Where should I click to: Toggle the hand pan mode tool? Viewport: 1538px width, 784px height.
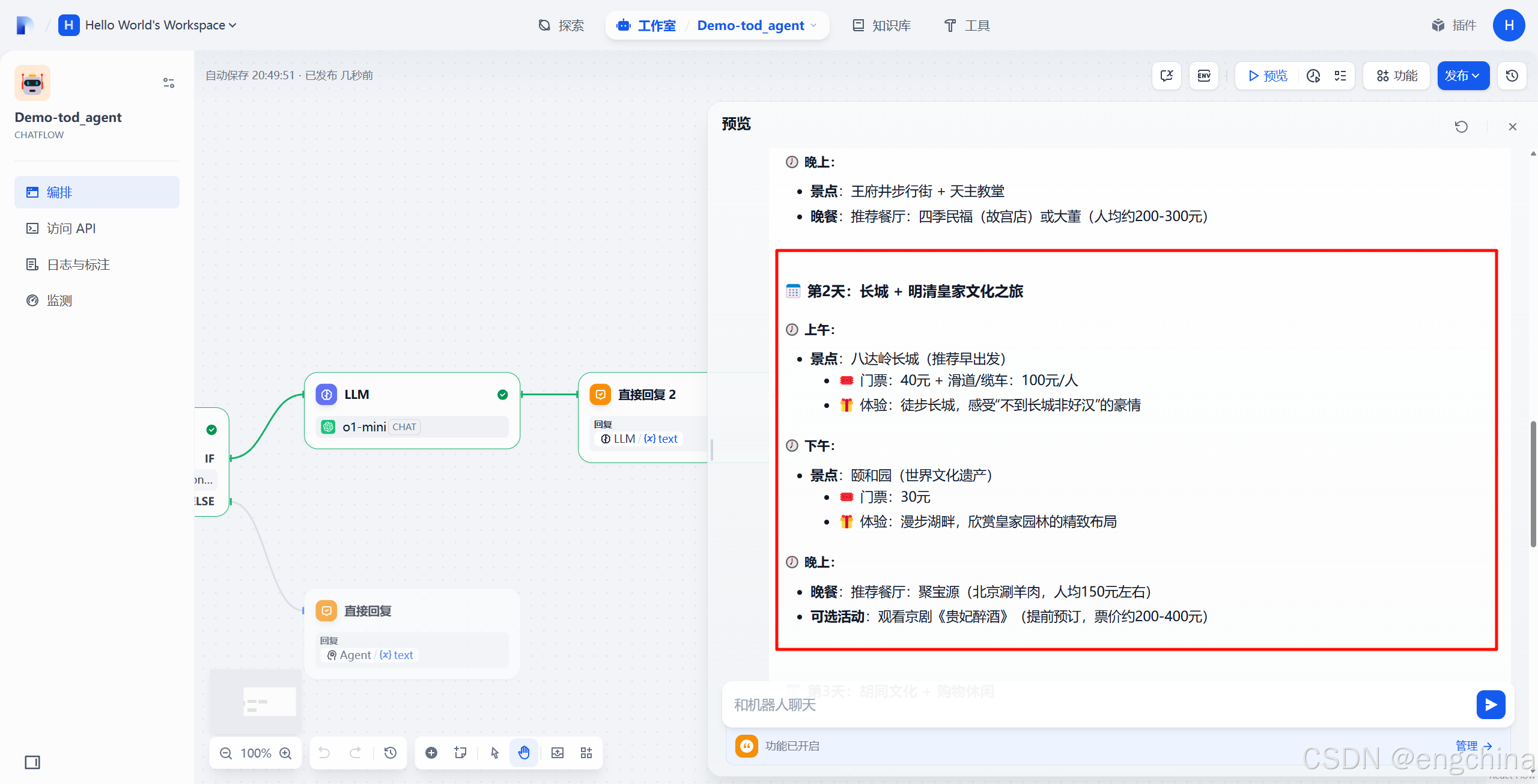tap(524, 753)
